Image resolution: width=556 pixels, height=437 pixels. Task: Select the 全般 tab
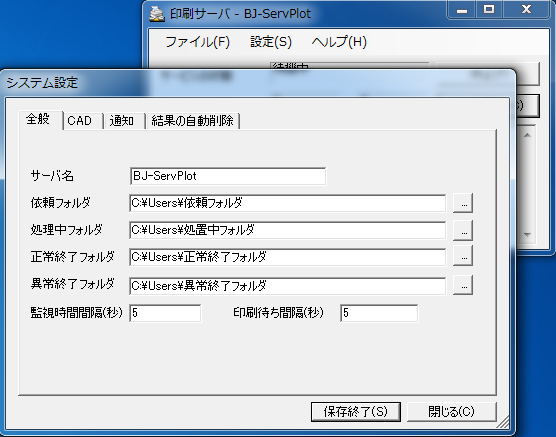[40, 120]
